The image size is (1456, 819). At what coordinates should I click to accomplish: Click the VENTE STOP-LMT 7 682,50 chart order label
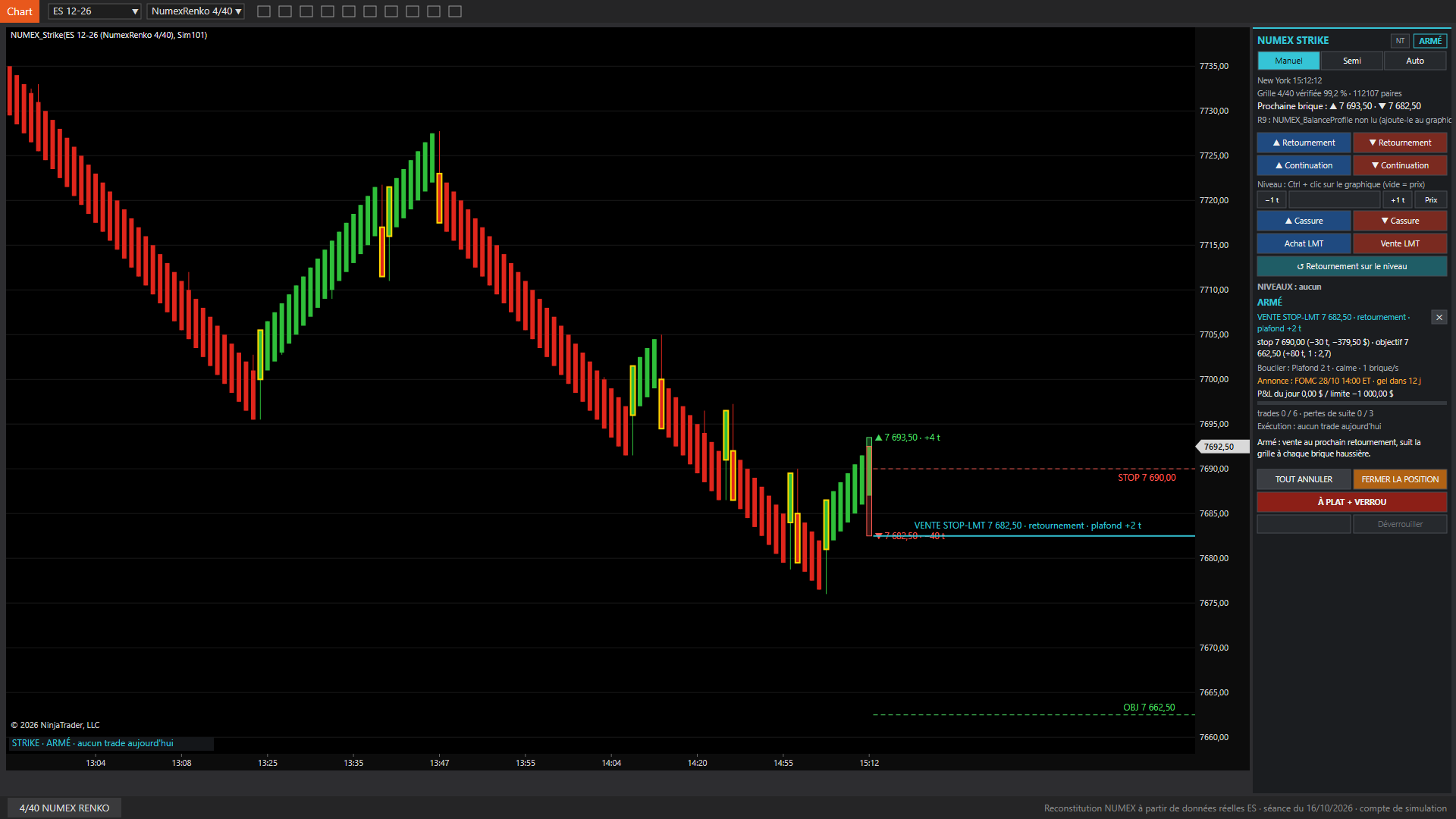click(1028, 526)
